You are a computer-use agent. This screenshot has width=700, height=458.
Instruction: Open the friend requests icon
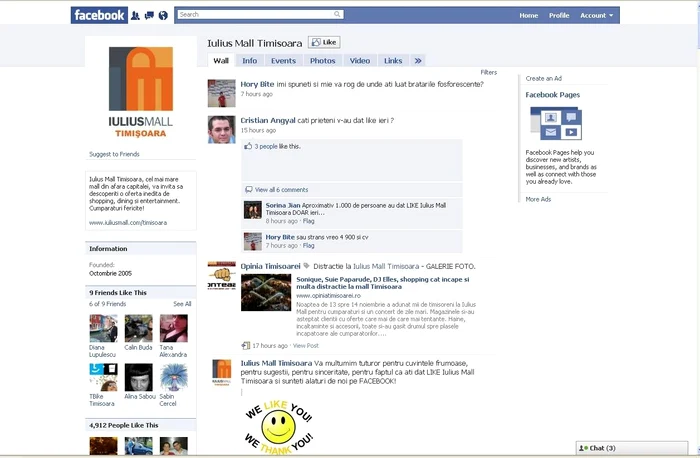click(x=135, y=16)
